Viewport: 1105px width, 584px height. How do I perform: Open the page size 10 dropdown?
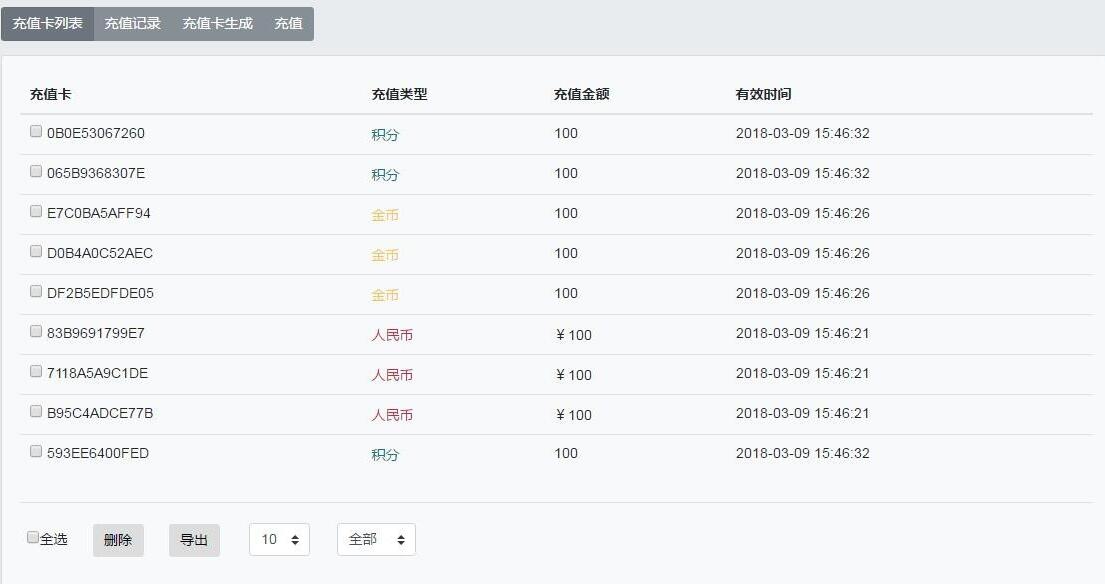(278, 539)
